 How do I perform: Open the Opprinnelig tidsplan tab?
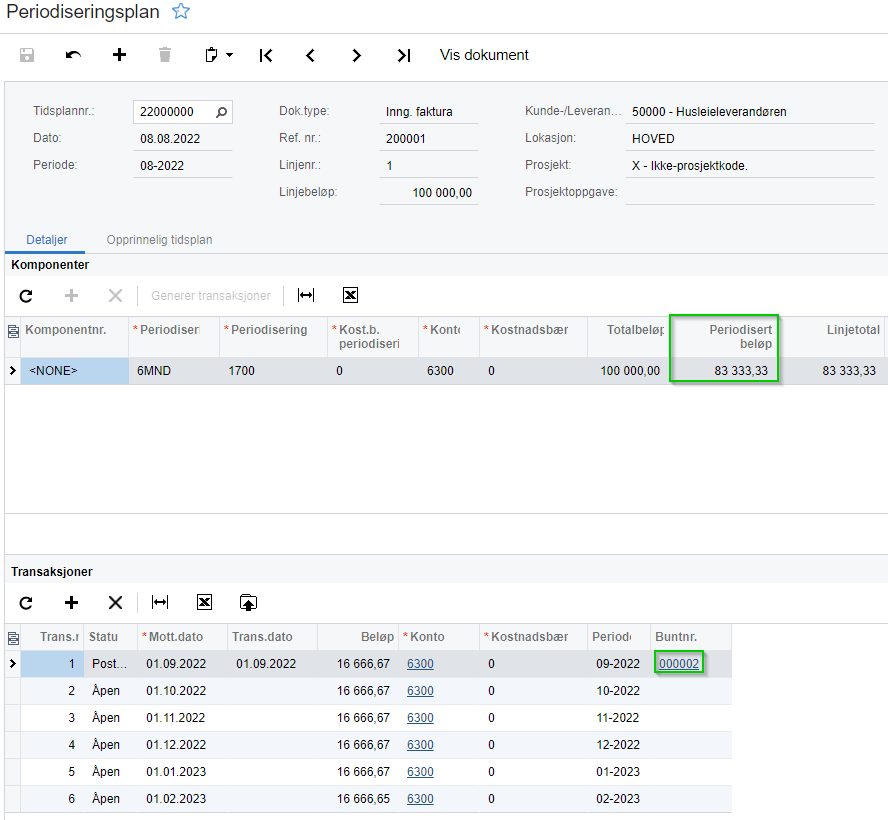coord(159,240)
